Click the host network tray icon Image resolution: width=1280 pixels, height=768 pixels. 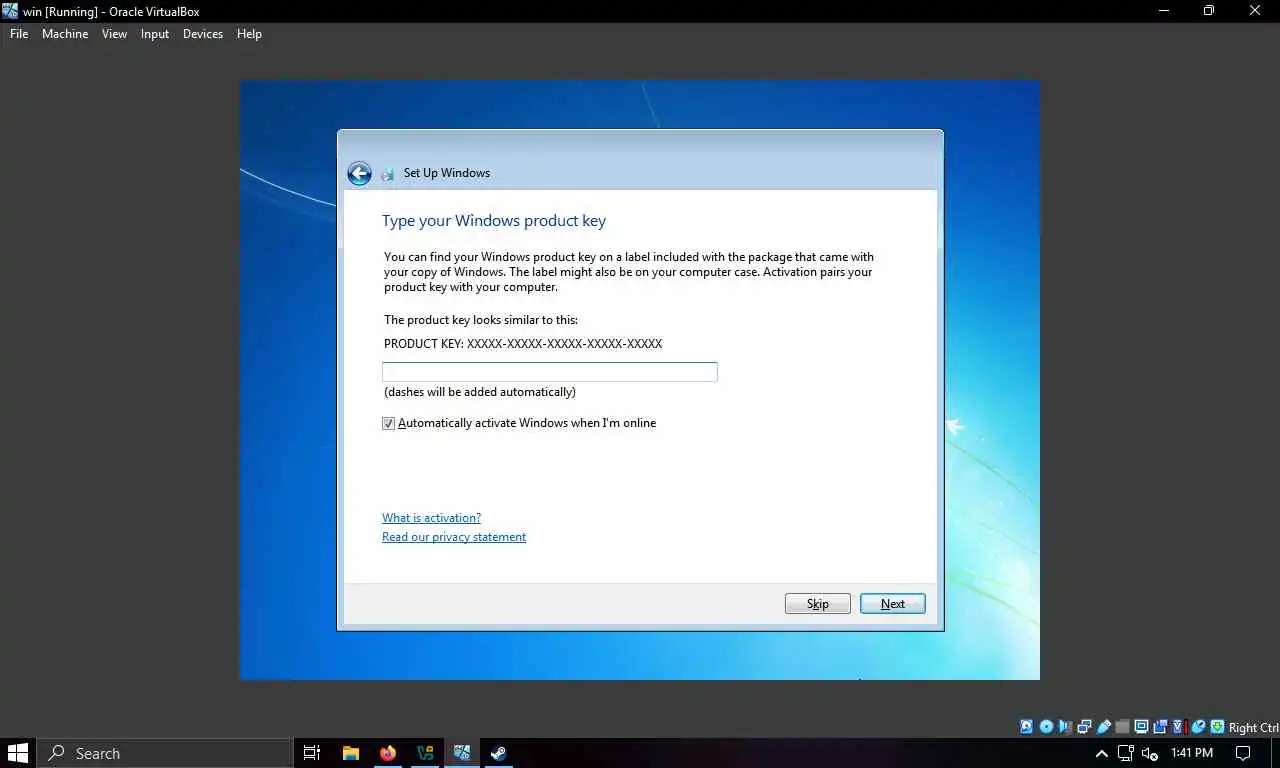pyautogui.click(x=1126, y=753)
